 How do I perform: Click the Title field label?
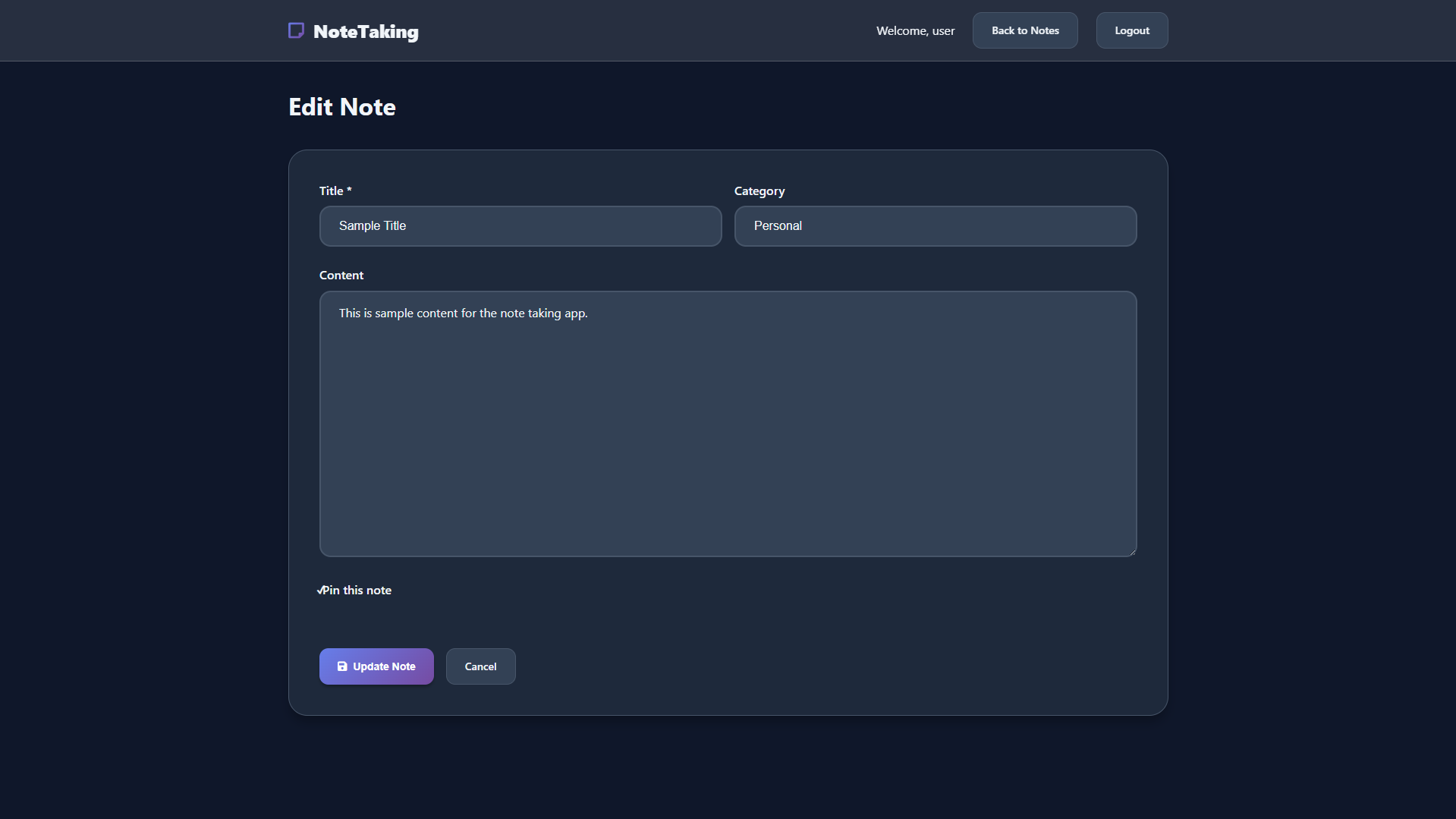331,191
